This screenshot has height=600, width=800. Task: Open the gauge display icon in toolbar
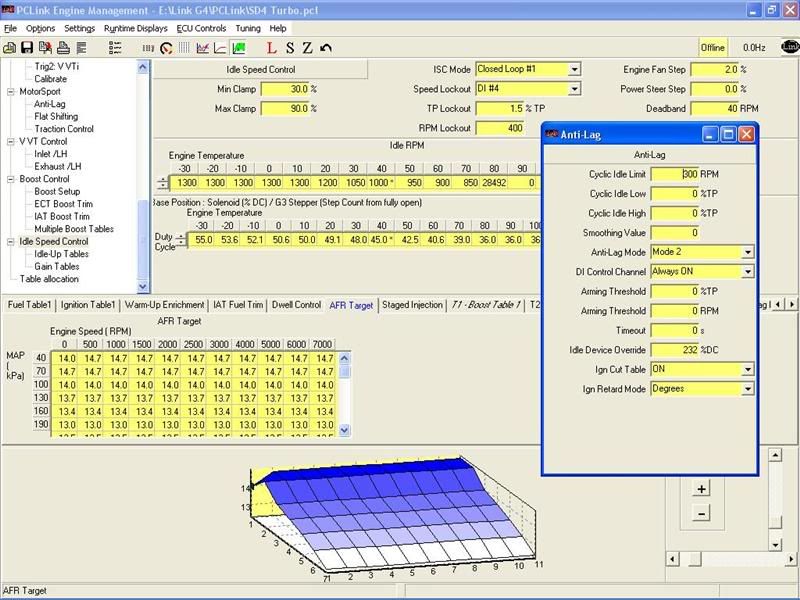164,48
